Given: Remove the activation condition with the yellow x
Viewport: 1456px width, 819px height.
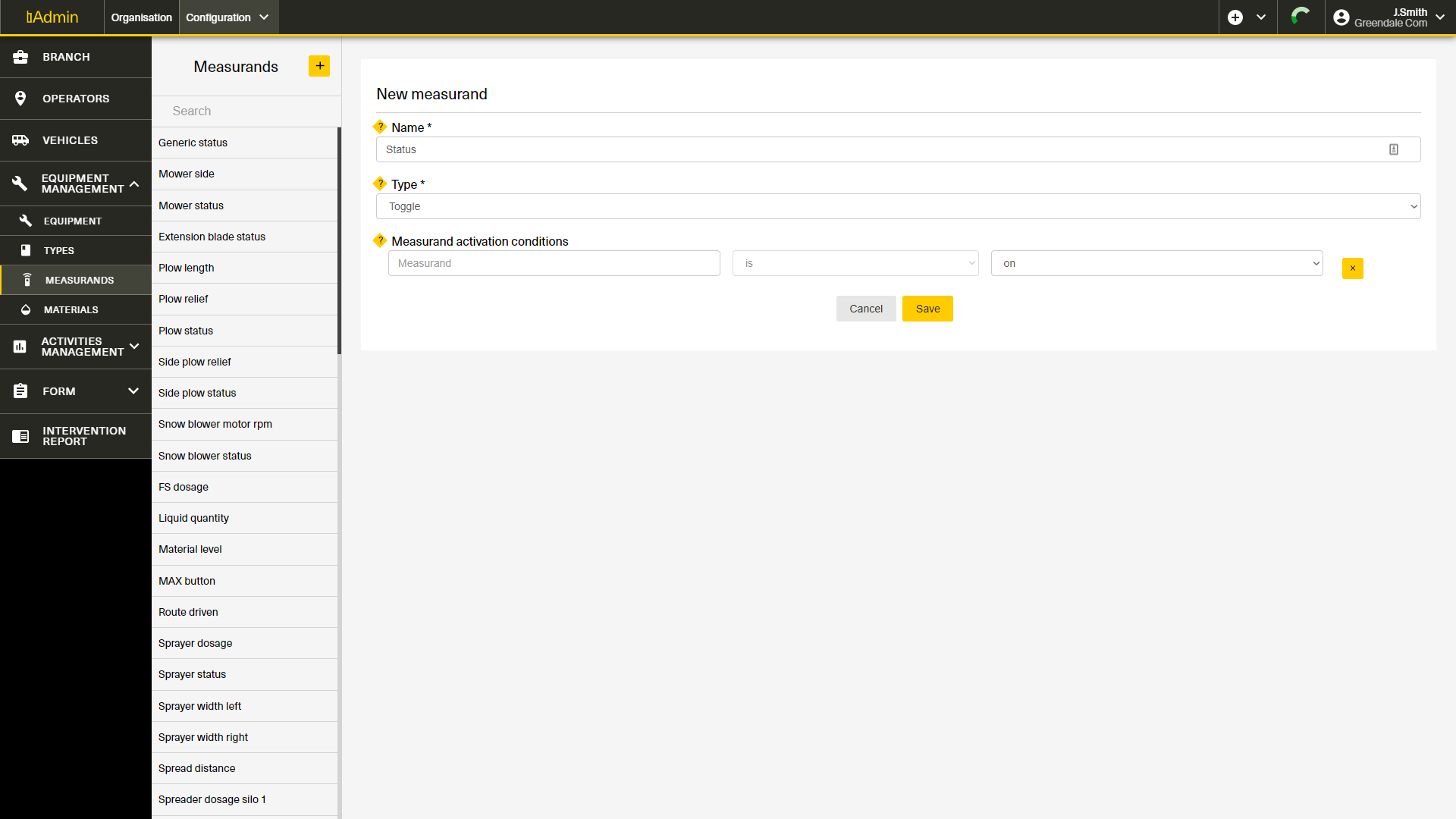Looking at the screenshot, I should click(x=1352, y=268).
